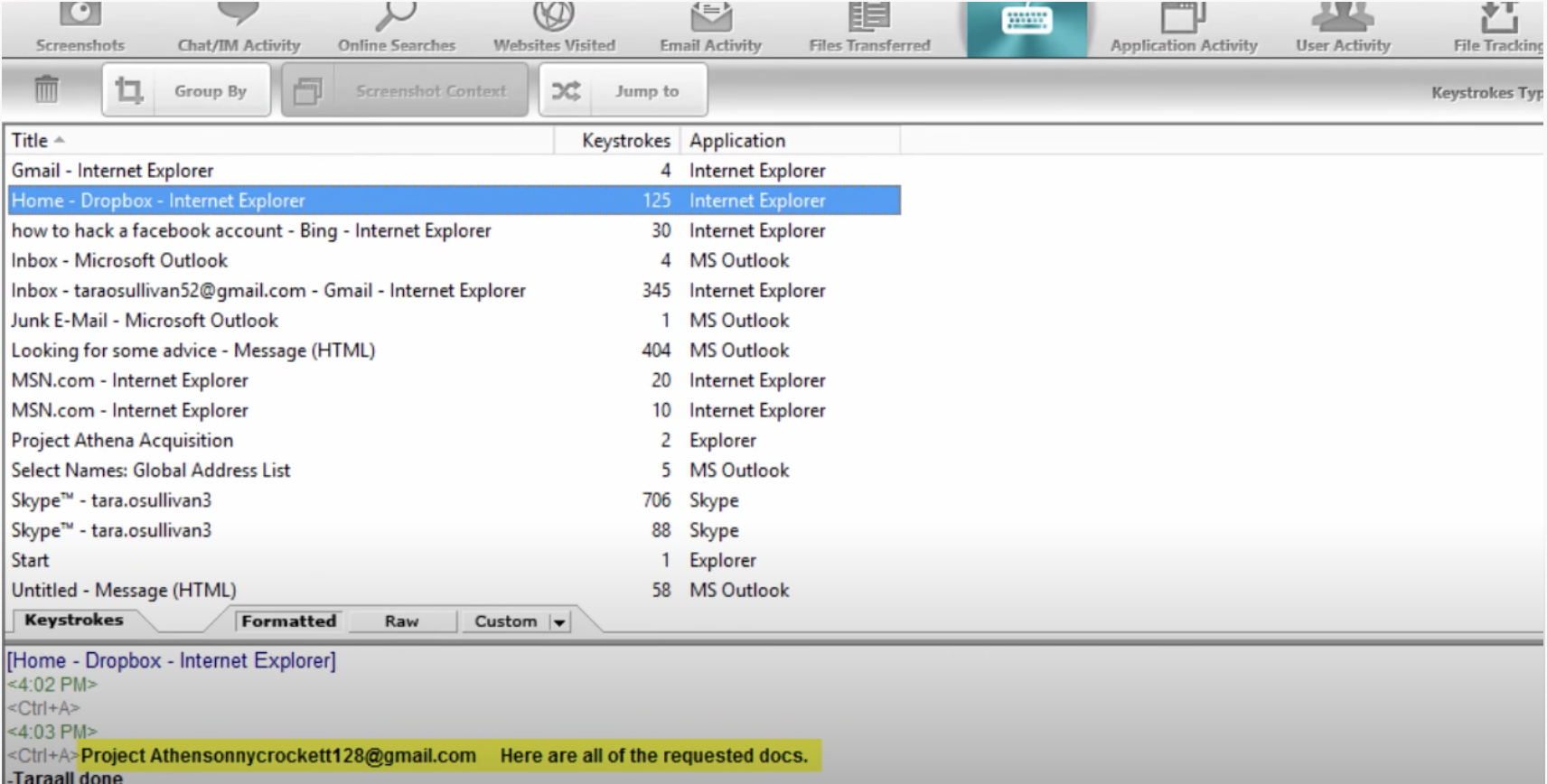Select the Custom view tab
Viewport: 1547px width, 784px height.
point(506,621)
